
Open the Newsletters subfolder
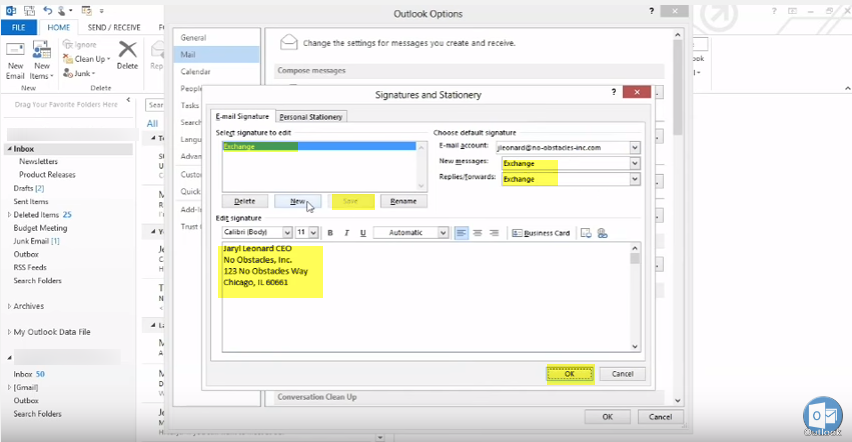[x=38, y=161]
